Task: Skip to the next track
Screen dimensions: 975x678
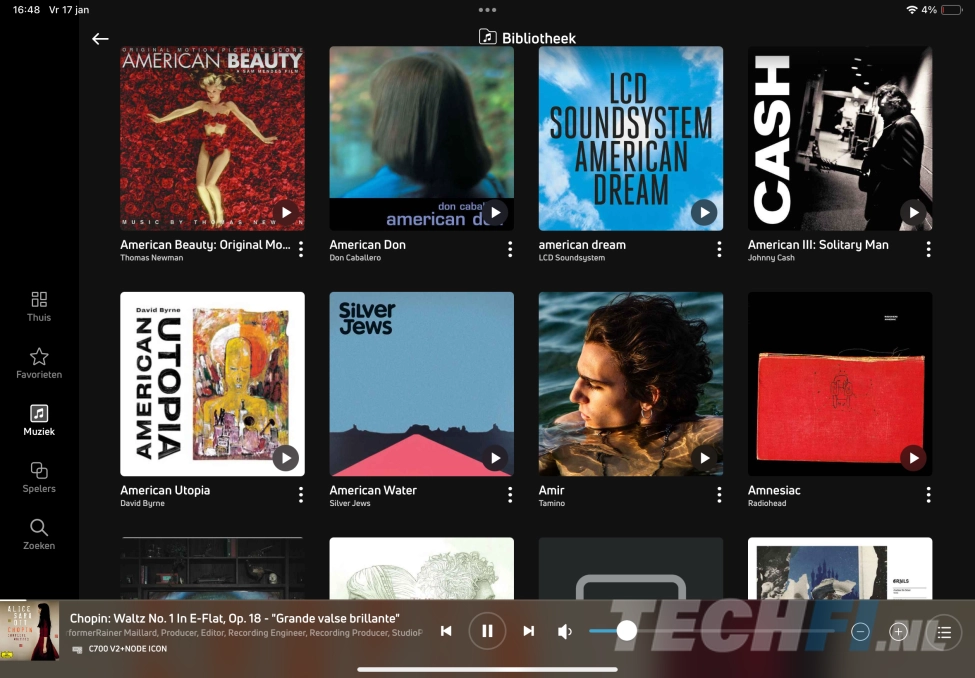Action: coord(529,631)
